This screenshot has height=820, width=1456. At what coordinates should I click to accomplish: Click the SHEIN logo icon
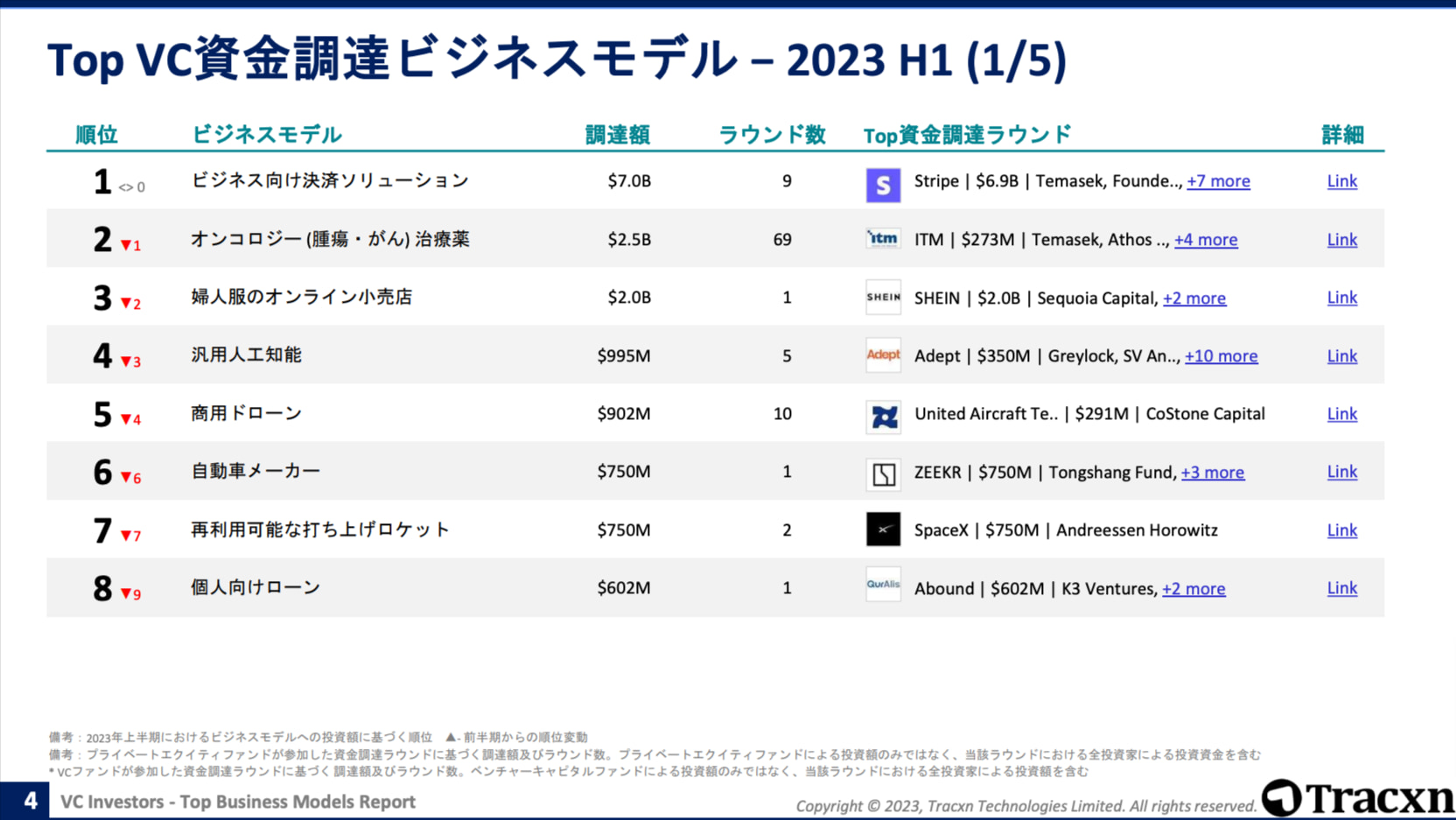(883, 297)
